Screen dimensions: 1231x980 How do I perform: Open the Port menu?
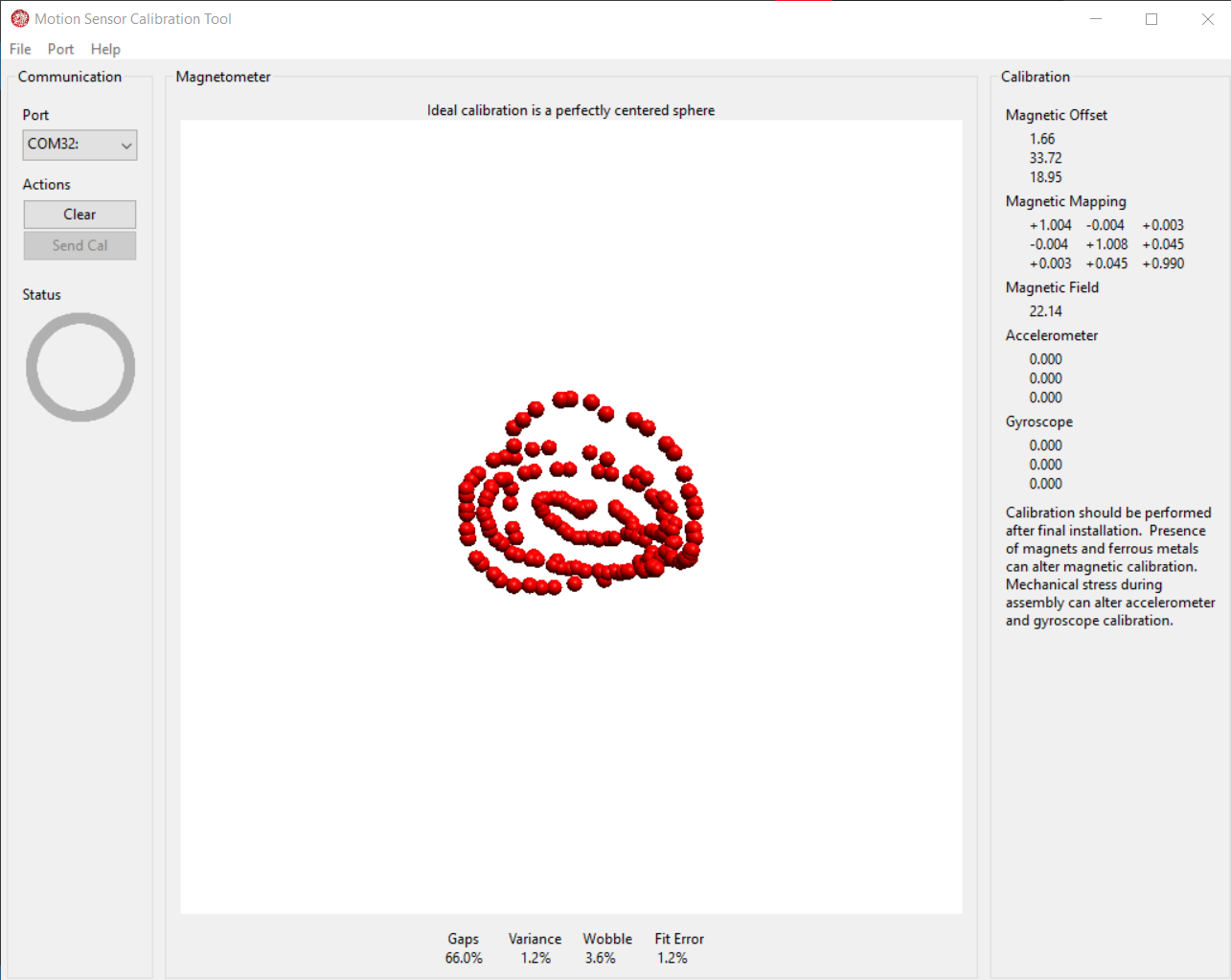coord(60,49)
